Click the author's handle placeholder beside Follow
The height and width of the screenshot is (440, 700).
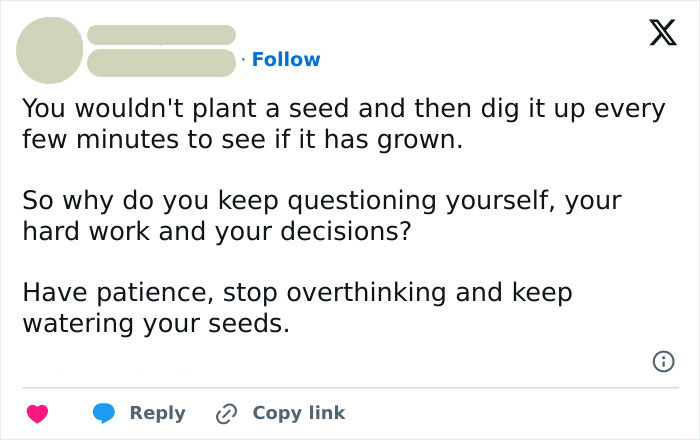[161, 63]
